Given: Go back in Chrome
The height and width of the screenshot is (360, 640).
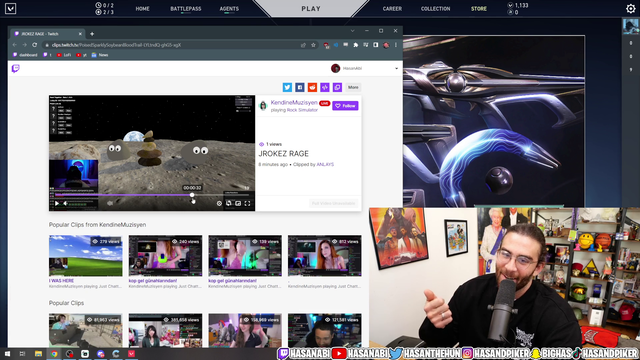Looking at the screenshot, I should coord(15,45).
